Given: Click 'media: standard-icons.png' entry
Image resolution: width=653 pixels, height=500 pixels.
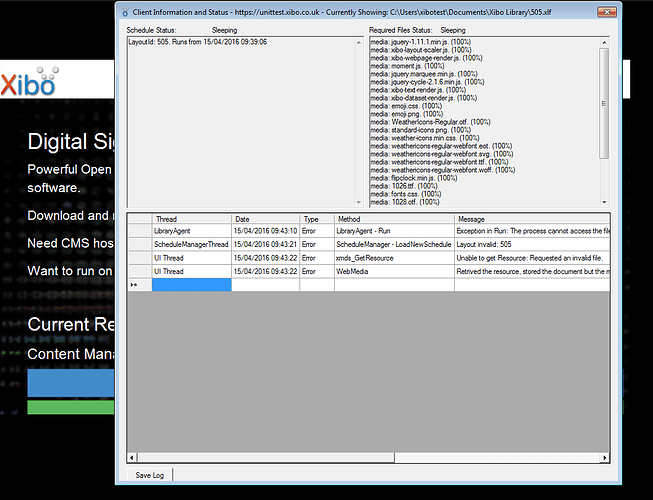Looking at the screenshot, I should tap(420, 130).
